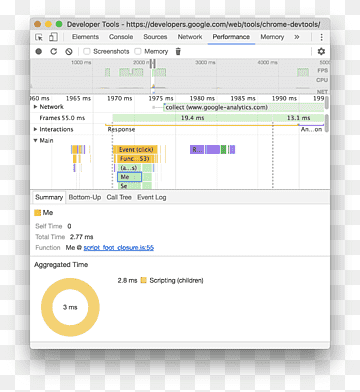Screen dimensions: 360x392
Task: Click the Scripting (children) color legend swatch
Action: pyautogui.click(x=144, y=280)
